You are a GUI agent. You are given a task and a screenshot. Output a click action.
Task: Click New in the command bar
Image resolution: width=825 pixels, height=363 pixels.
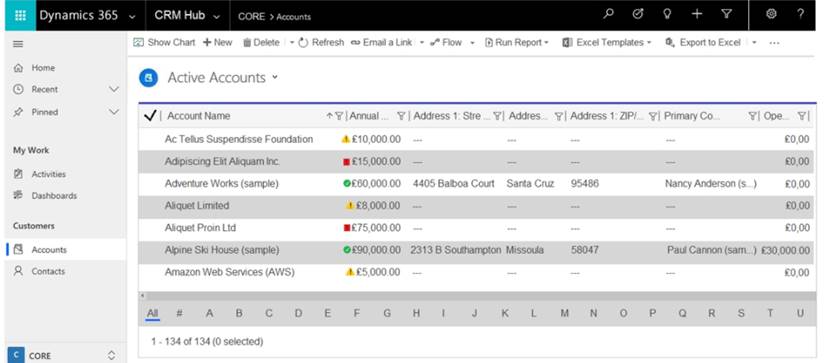point(217,43)
